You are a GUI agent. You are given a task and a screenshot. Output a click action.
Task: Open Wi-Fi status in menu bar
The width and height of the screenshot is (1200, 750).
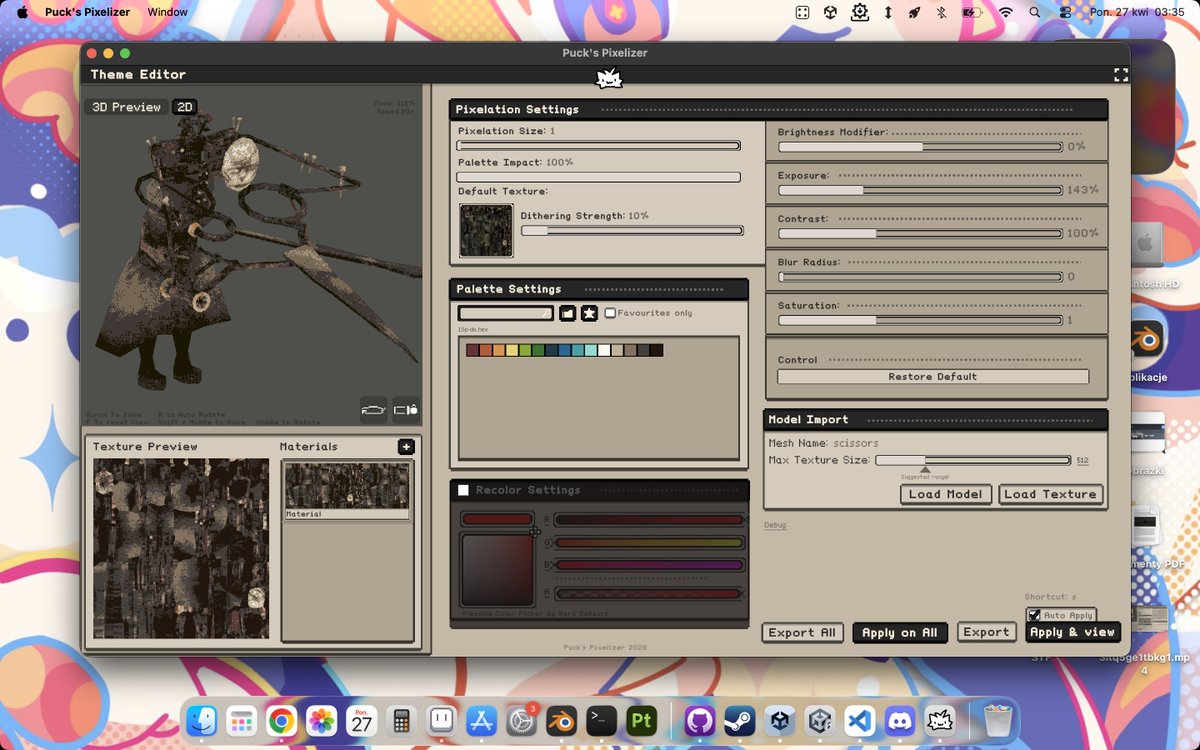coord(1006,12)
